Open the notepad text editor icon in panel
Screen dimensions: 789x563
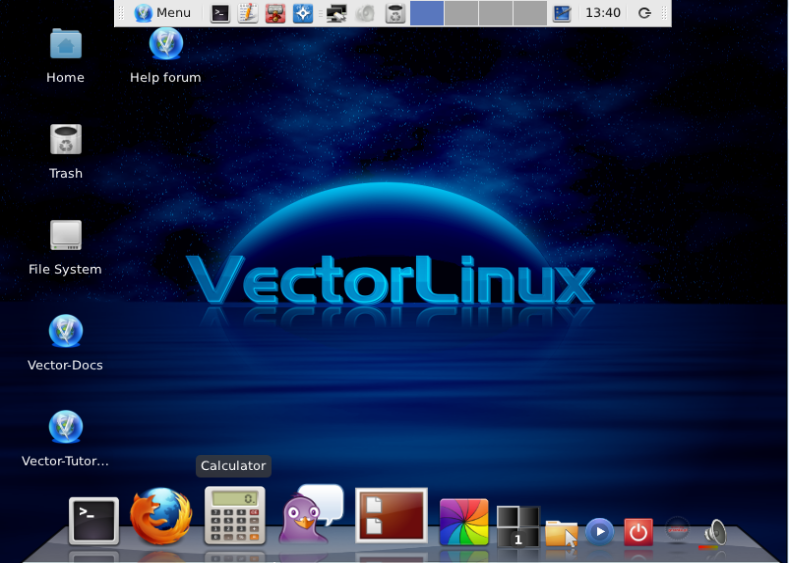click(x=248, y=13)
